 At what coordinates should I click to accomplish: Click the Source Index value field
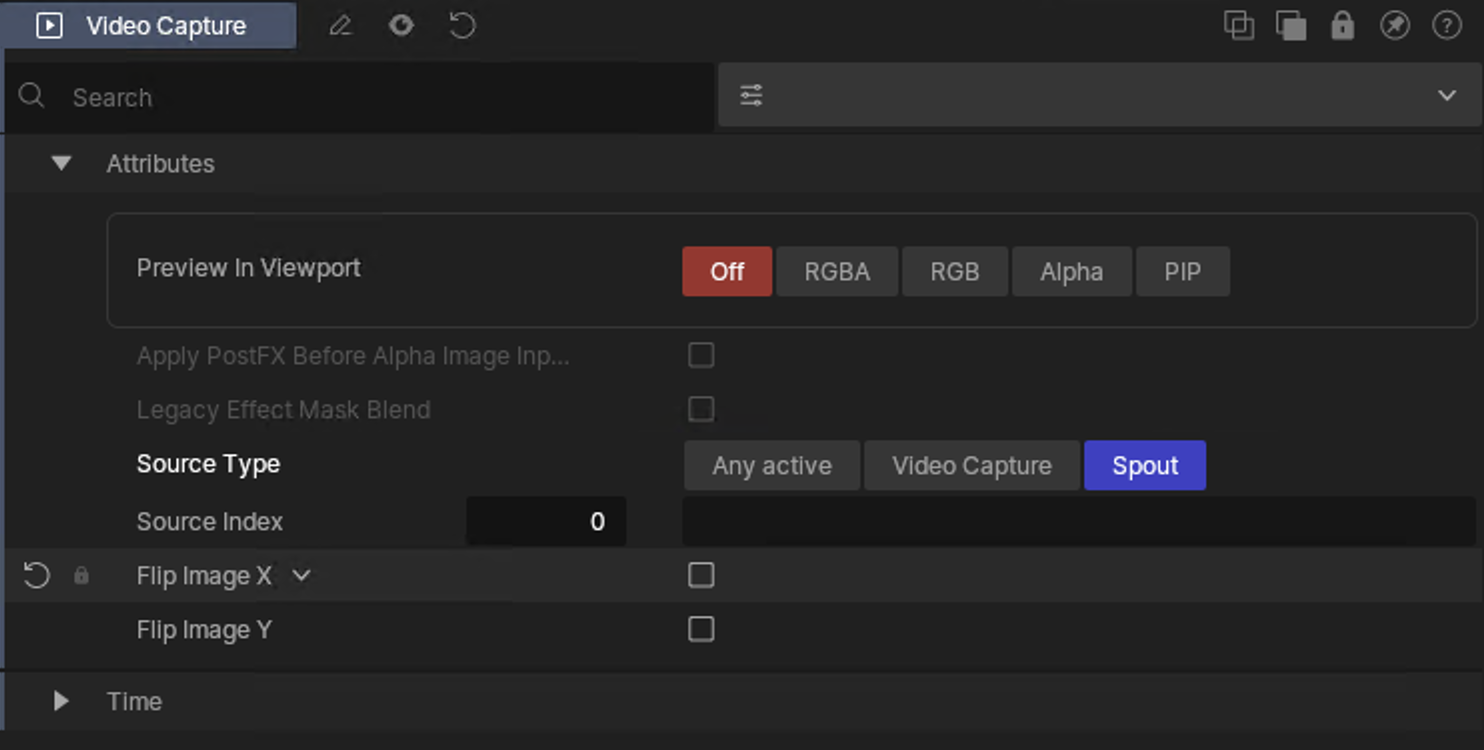pyautogui.click(x=546, y=522)
